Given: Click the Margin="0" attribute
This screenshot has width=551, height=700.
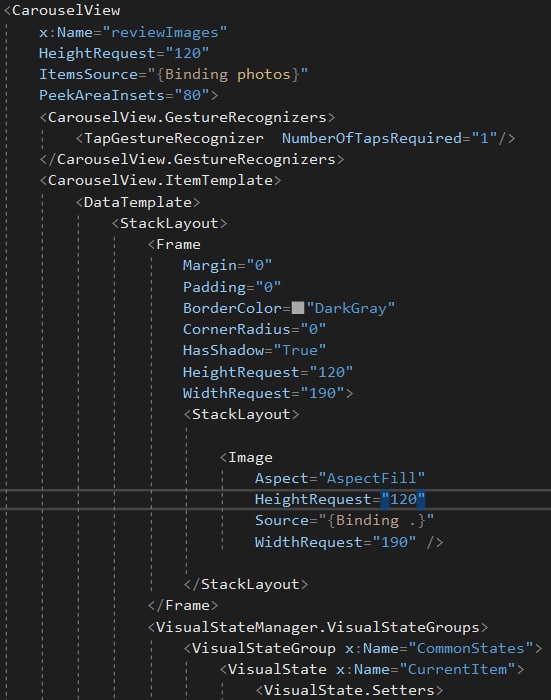Looking at the screenshot, I should pyautogui.click(x=227, y=266).
